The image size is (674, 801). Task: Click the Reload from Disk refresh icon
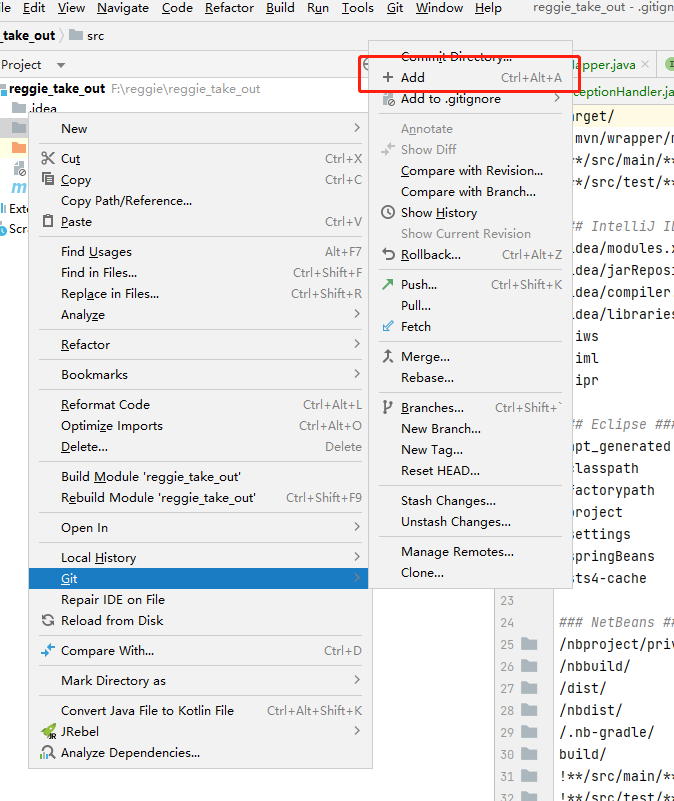[48, 620]
